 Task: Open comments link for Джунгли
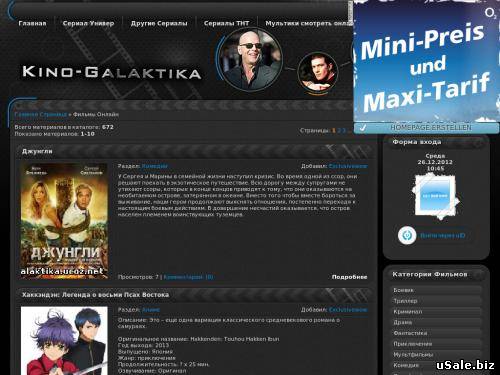[x=189, y=277]
